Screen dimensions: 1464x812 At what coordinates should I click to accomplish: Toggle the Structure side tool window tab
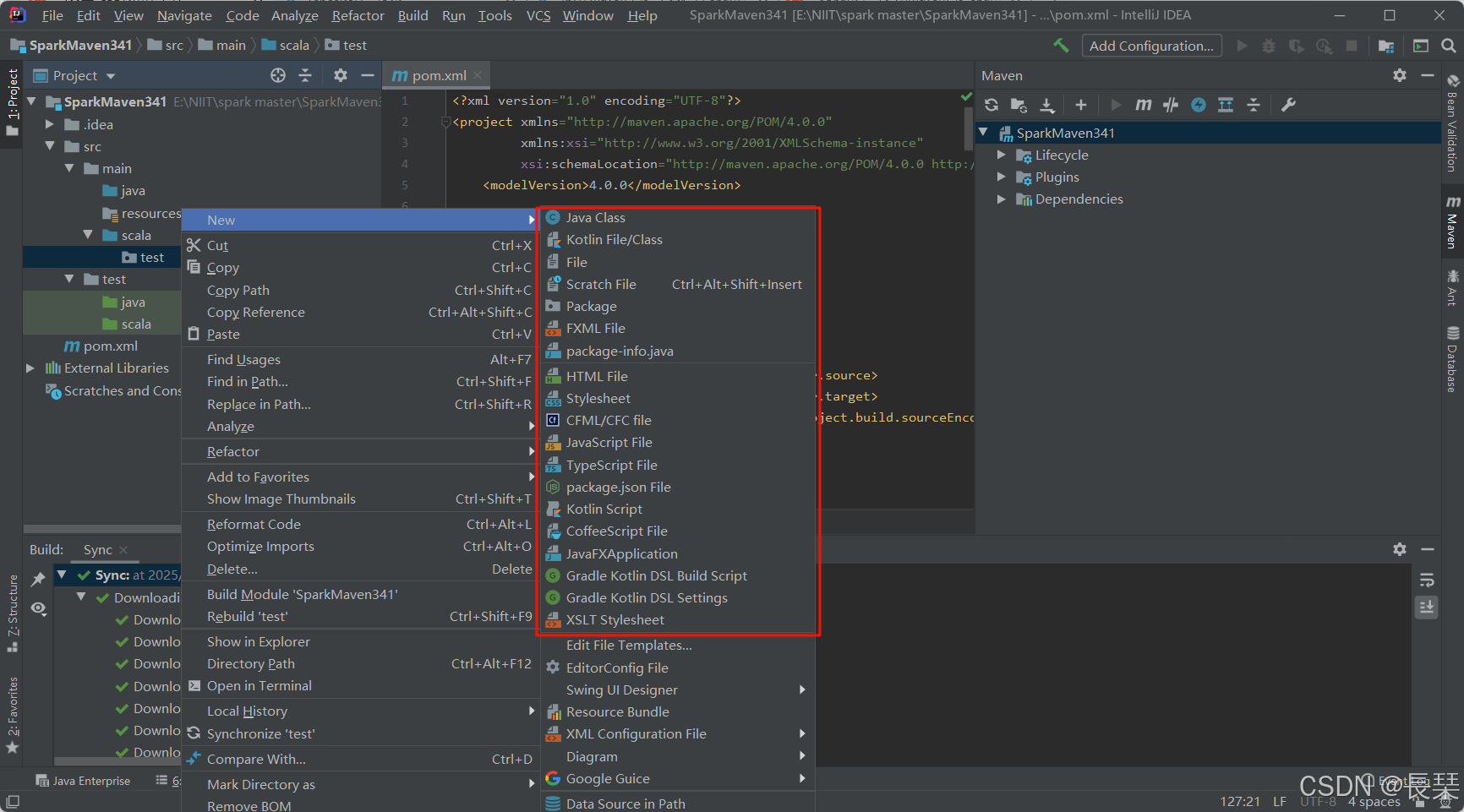click(x=13, y=614)
